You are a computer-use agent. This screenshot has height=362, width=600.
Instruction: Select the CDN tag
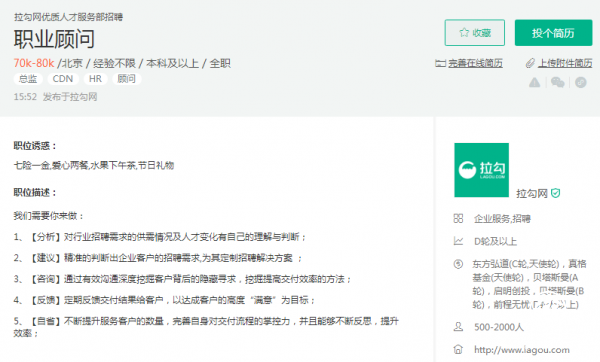coord(63,79)
